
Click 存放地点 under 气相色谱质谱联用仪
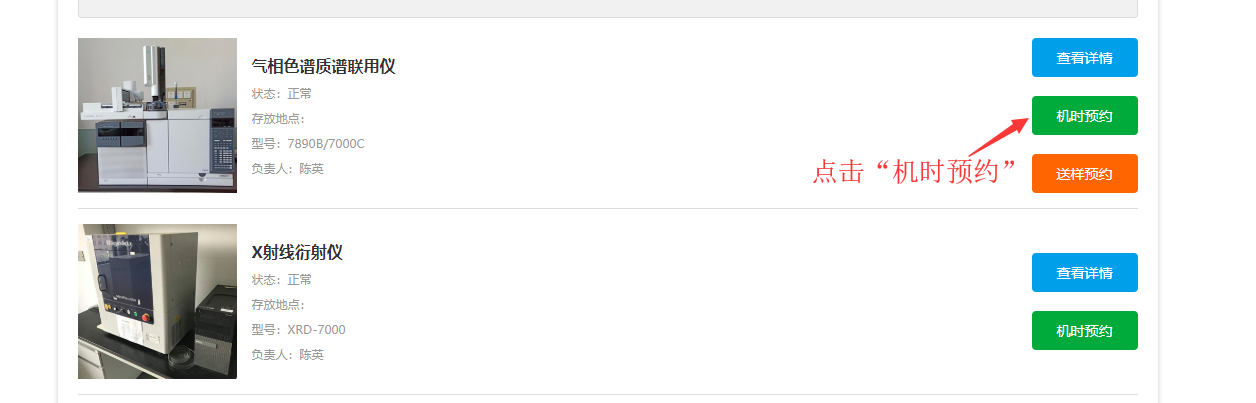(x=278, y=119)
